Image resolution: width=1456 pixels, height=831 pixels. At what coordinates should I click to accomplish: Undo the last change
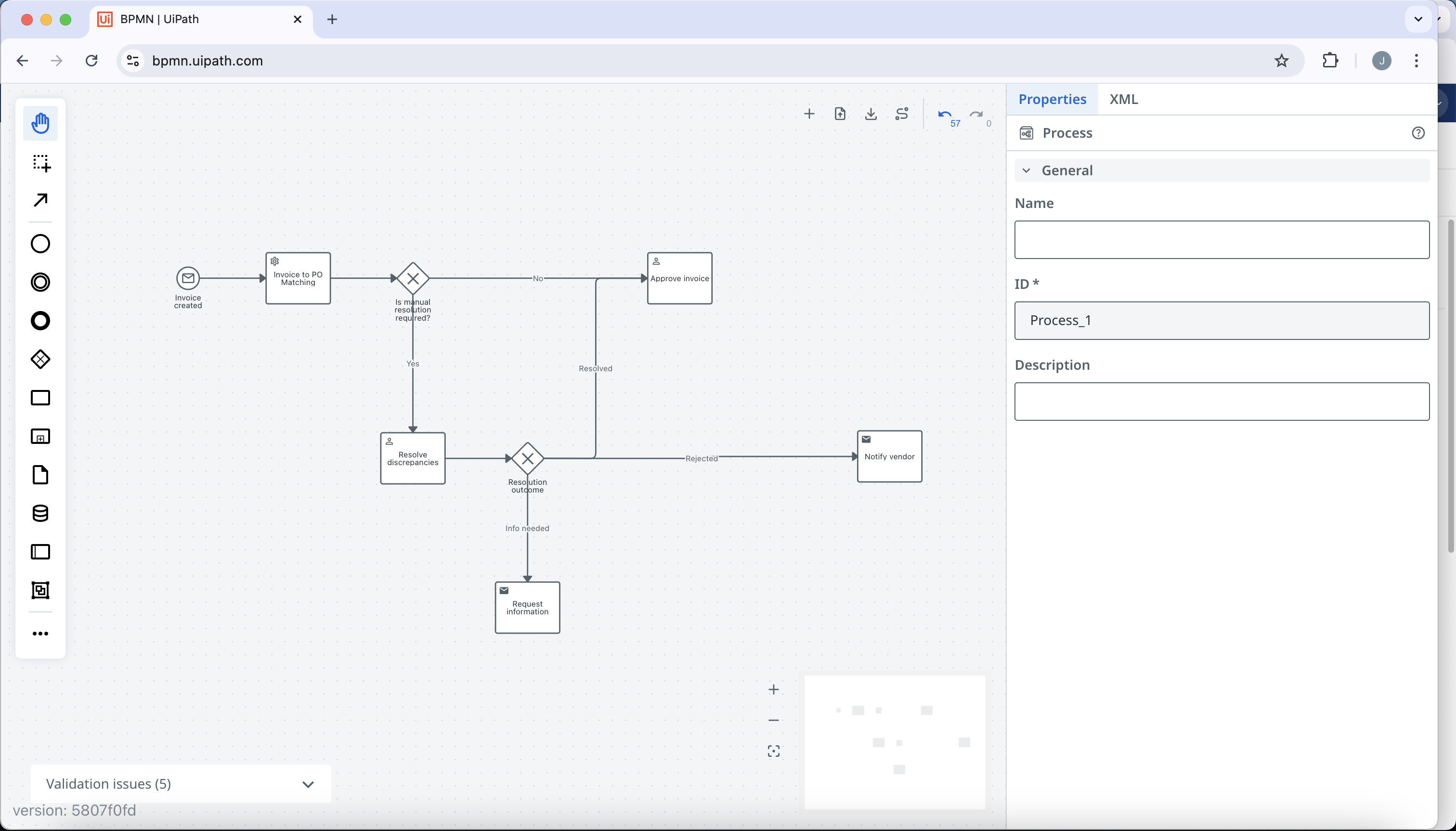point(945,115)
